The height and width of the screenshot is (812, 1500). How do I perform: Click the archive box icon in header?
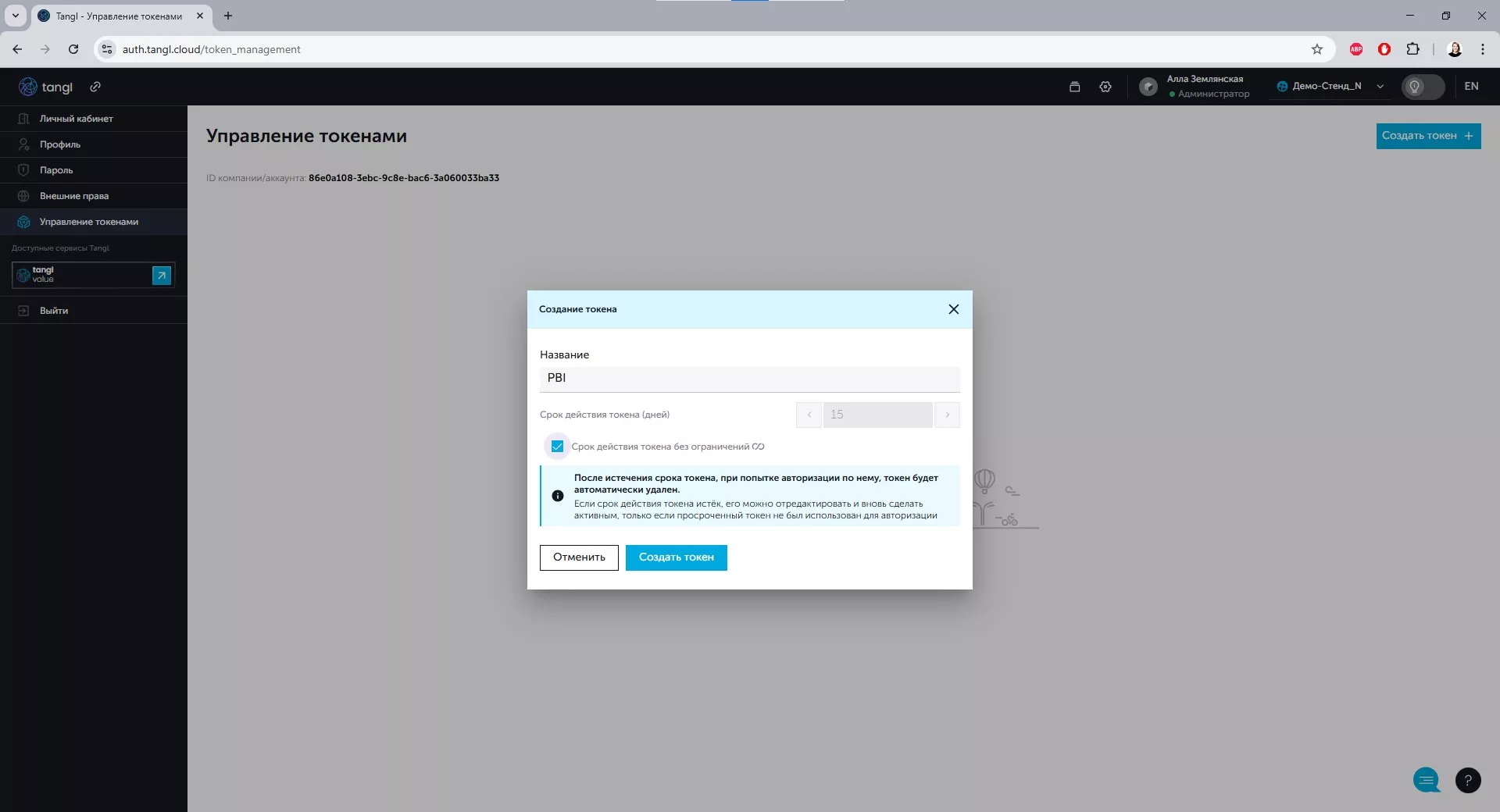click(1074, 87)
